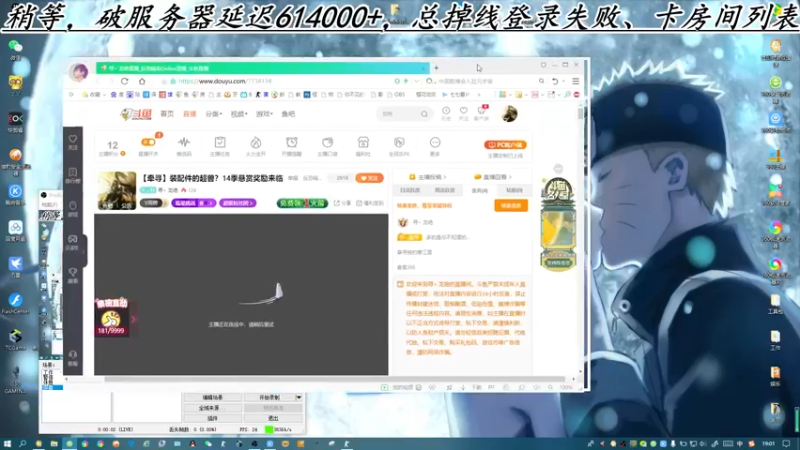Click the browser page horizontal scrollbar
Viewport: 800px width, 450px height.
coord(334,379)
